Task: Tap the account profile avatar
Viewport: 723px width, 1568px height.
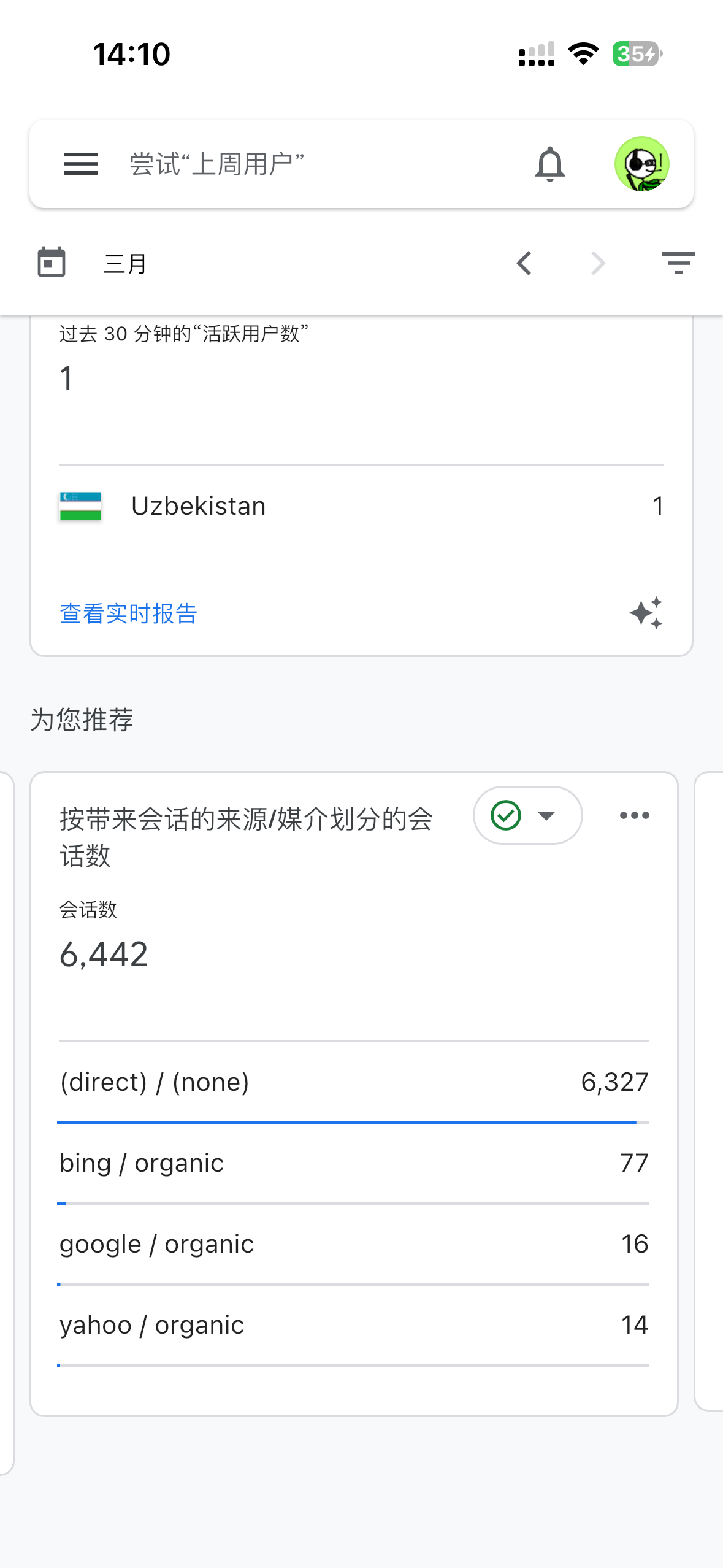Action: point(641,164)
